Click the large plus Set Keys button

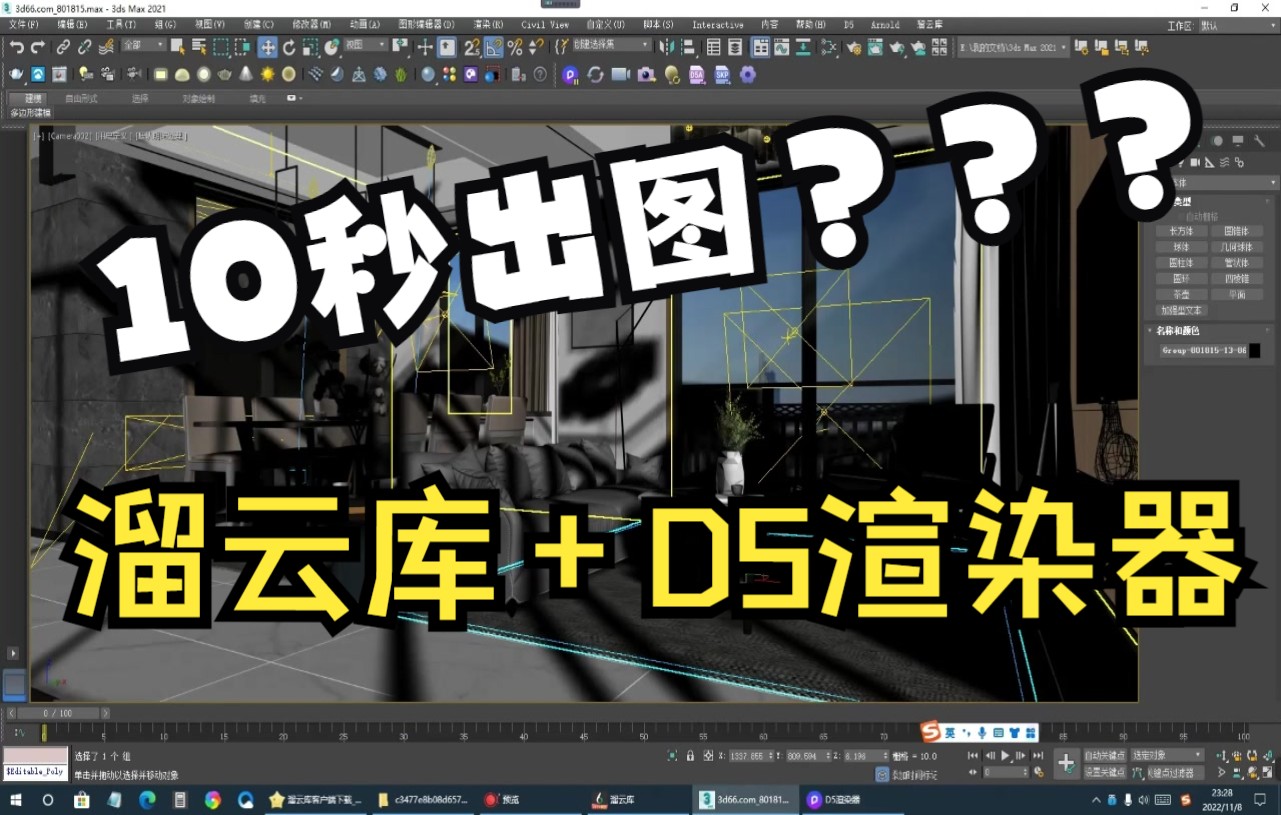(x=1066, y=763)
